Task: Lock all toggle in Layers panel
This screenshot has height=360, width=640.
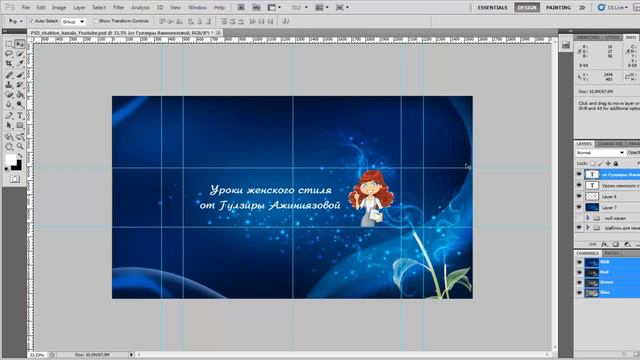Action: [x=616, y=163]
